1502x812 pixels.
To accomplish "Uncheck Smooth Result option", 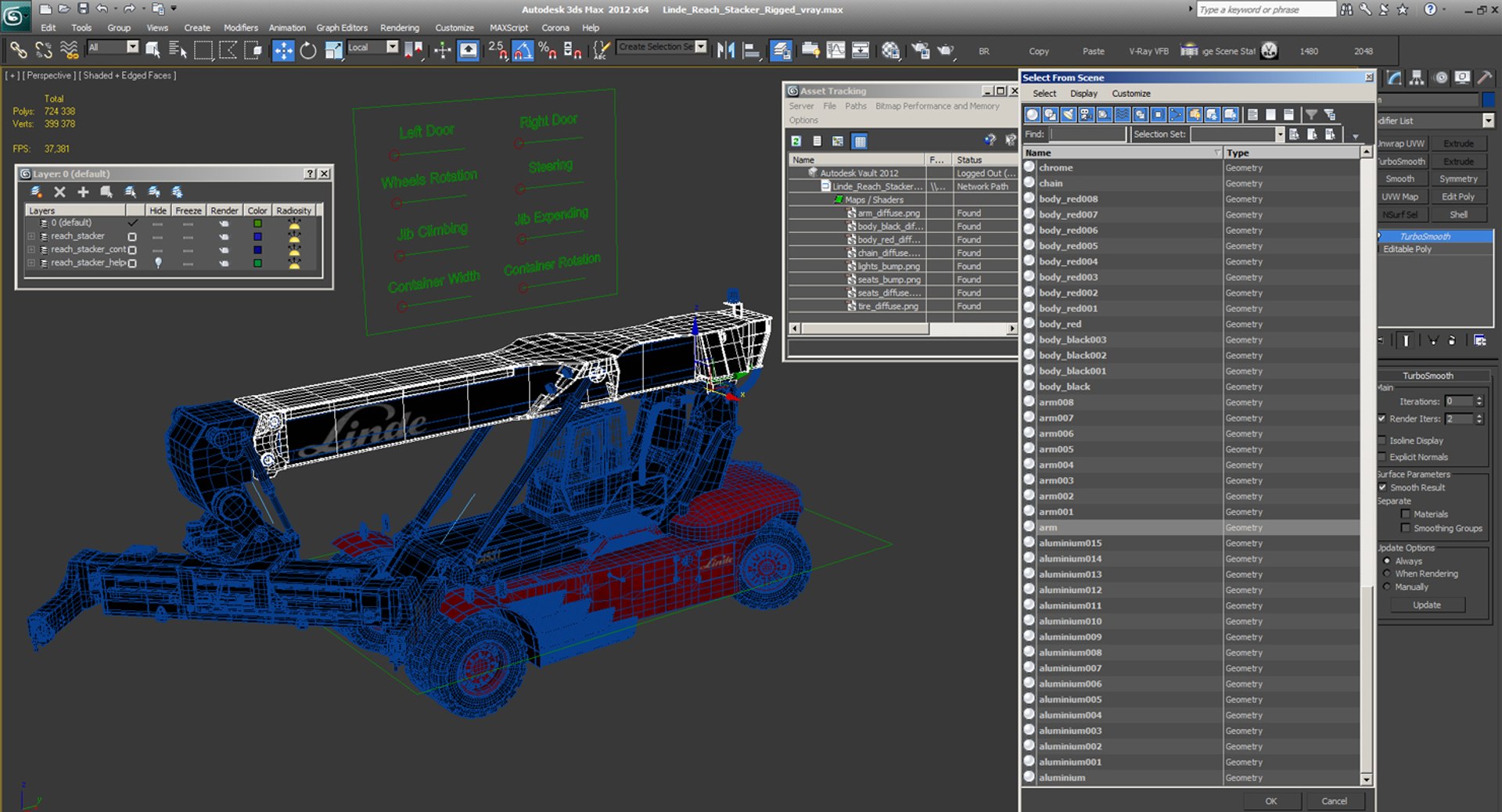I will point(1382,487).
